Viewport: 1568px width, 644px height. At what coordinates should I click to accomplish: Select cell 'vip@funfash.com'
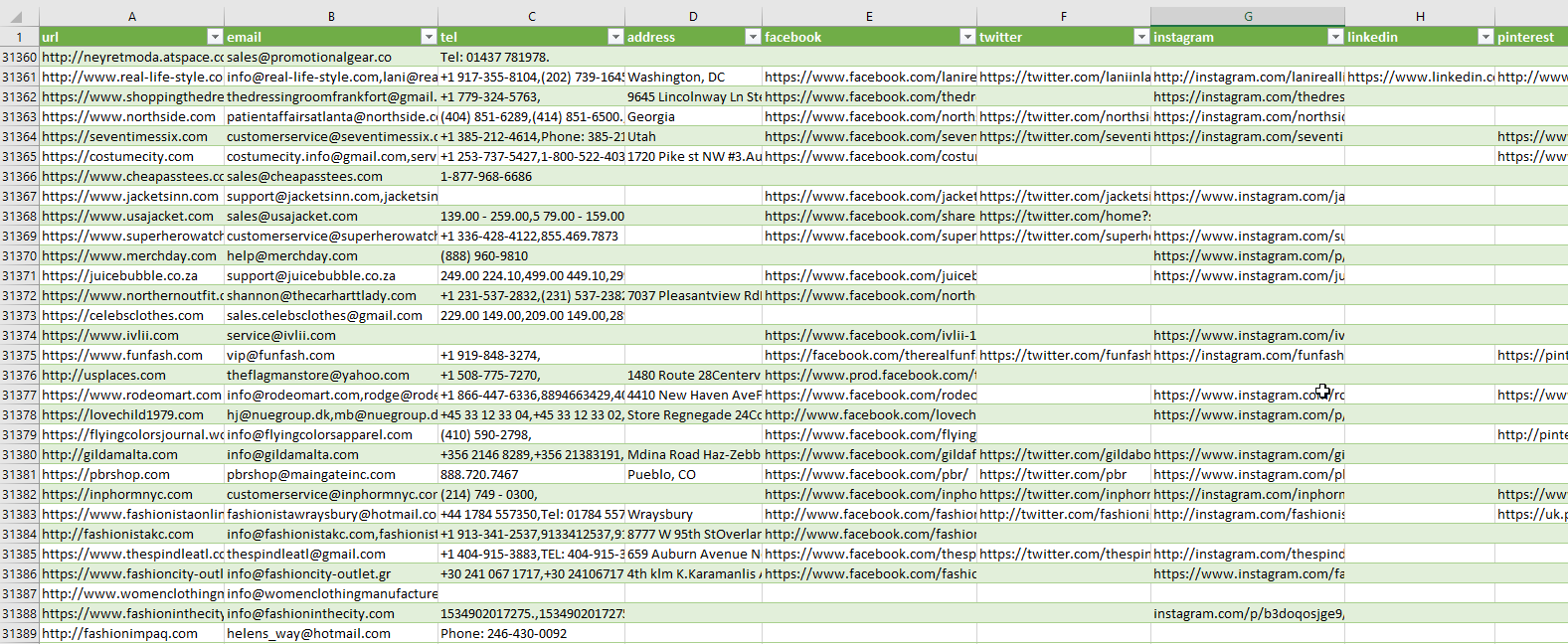331,355
